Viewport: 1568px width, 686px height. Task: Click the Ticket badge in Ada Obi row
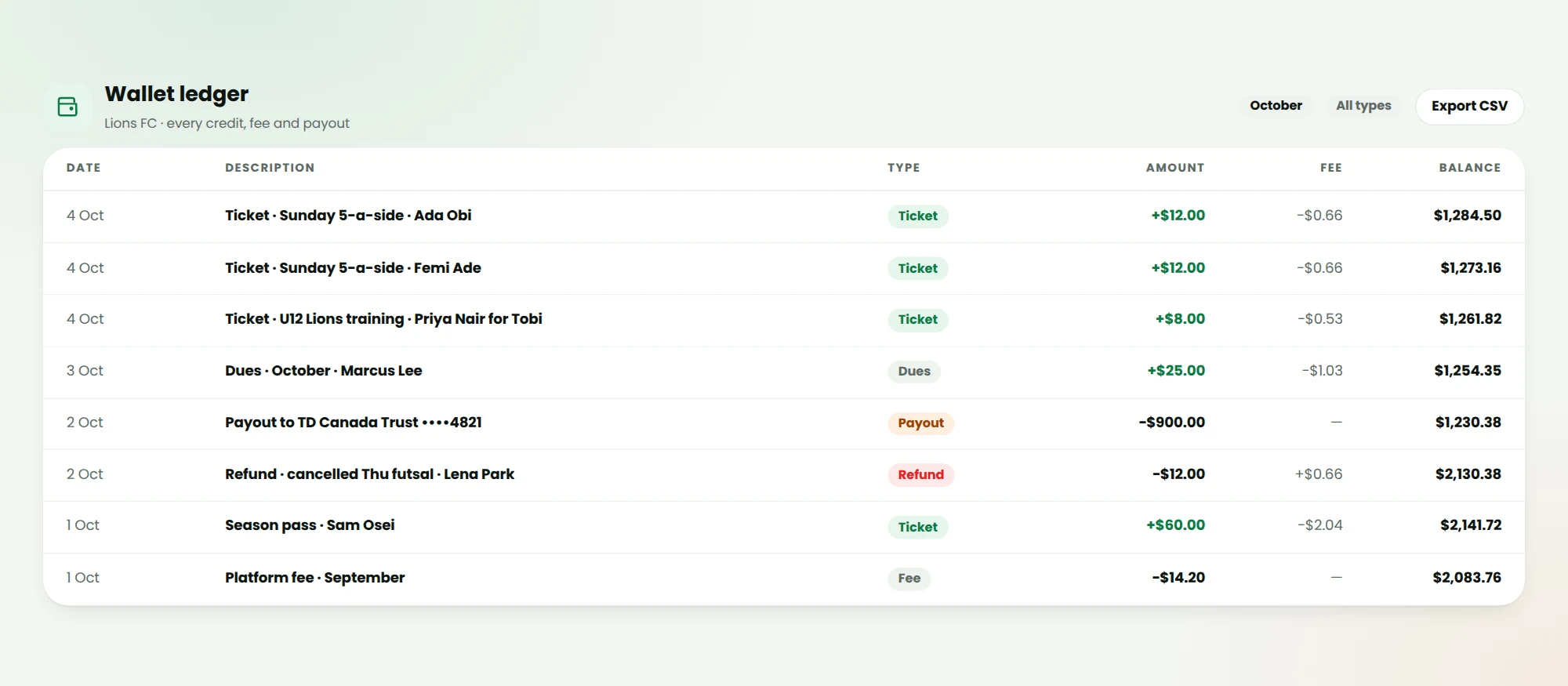coord(917,216)
